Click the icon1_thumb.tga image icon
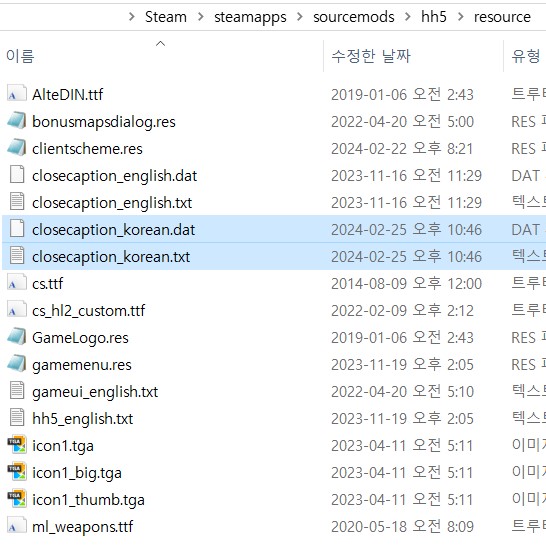Image resolution: width=546 pixels, height=547 pixels. tap(16, 499)
